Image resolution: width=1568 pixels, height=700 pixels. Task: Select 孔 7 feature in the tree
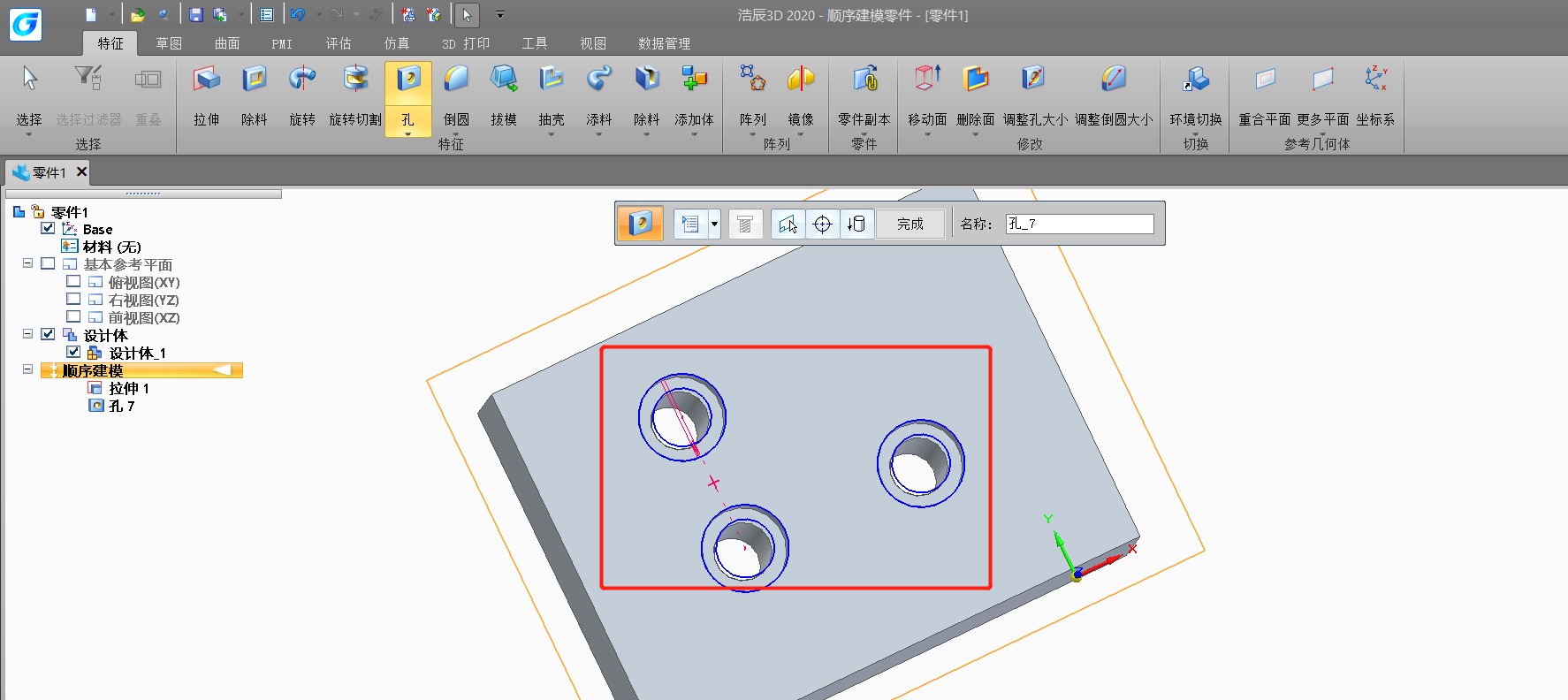122,406
